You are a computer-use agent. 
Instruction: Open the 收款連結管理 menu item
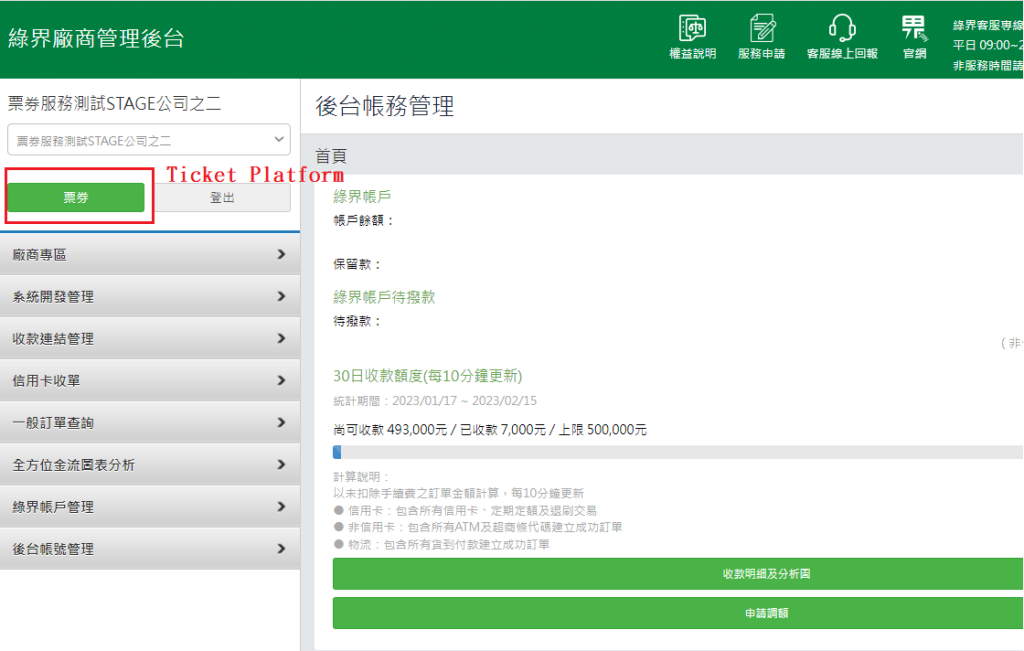click(149, 339)
